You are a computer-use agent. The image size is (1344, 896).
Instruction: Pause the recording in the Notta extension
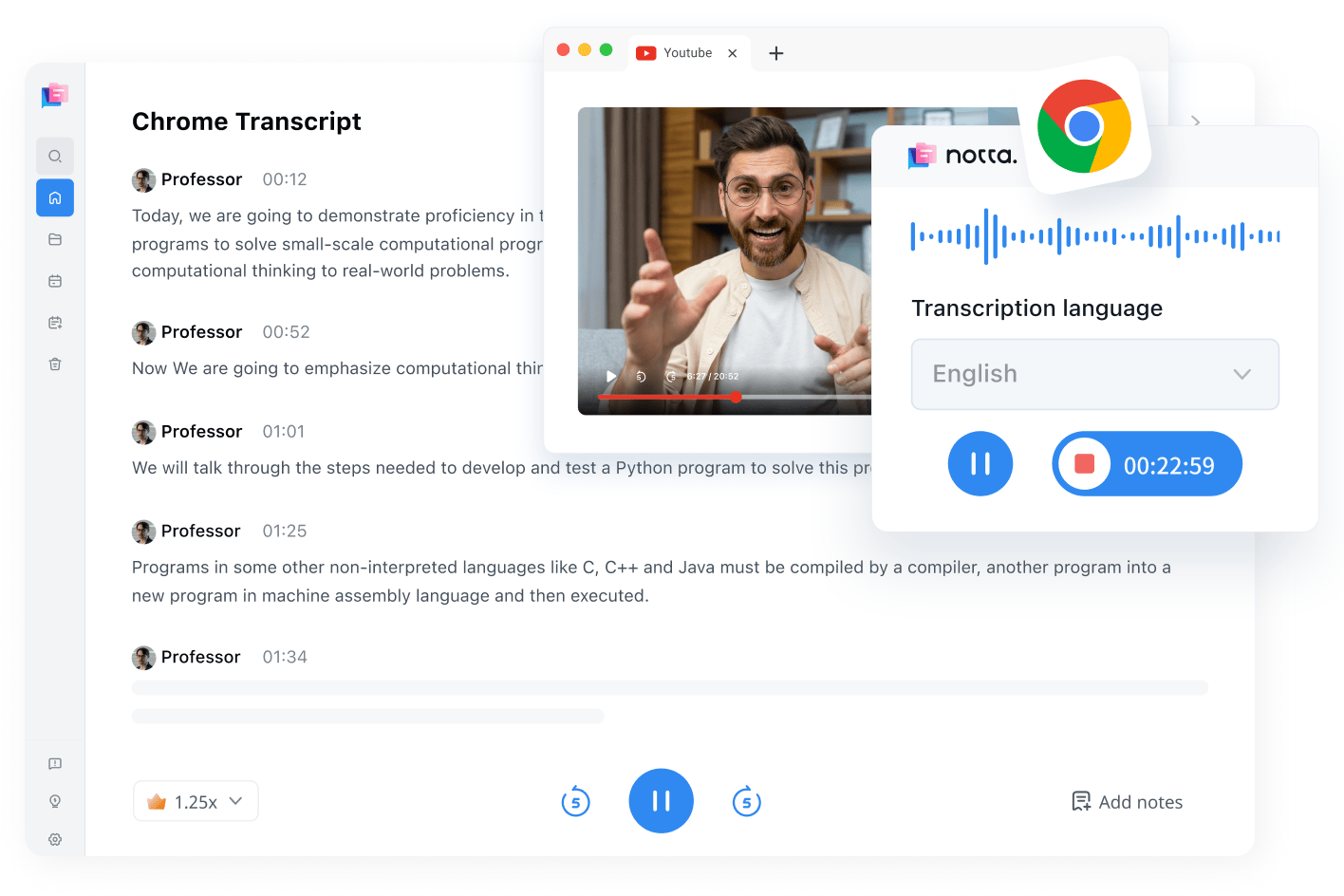click(980, 463)
